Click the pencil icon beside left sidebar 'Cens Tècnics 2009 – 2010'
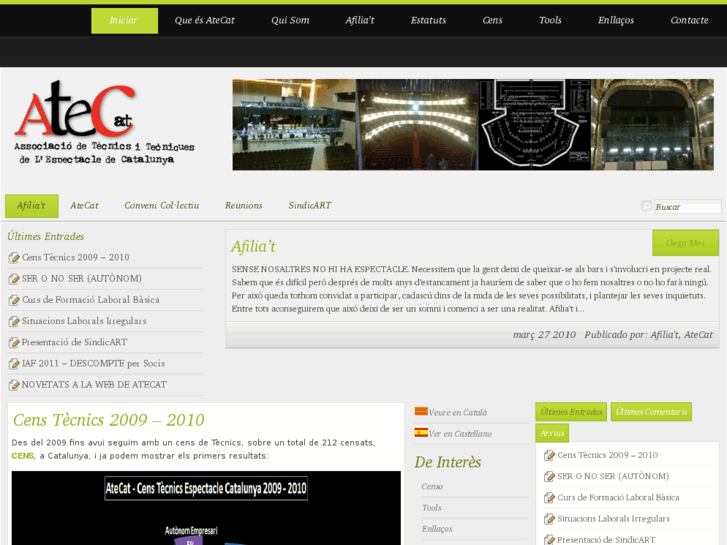This screenshot has height=545, width=727. click(x=14, y=257)
